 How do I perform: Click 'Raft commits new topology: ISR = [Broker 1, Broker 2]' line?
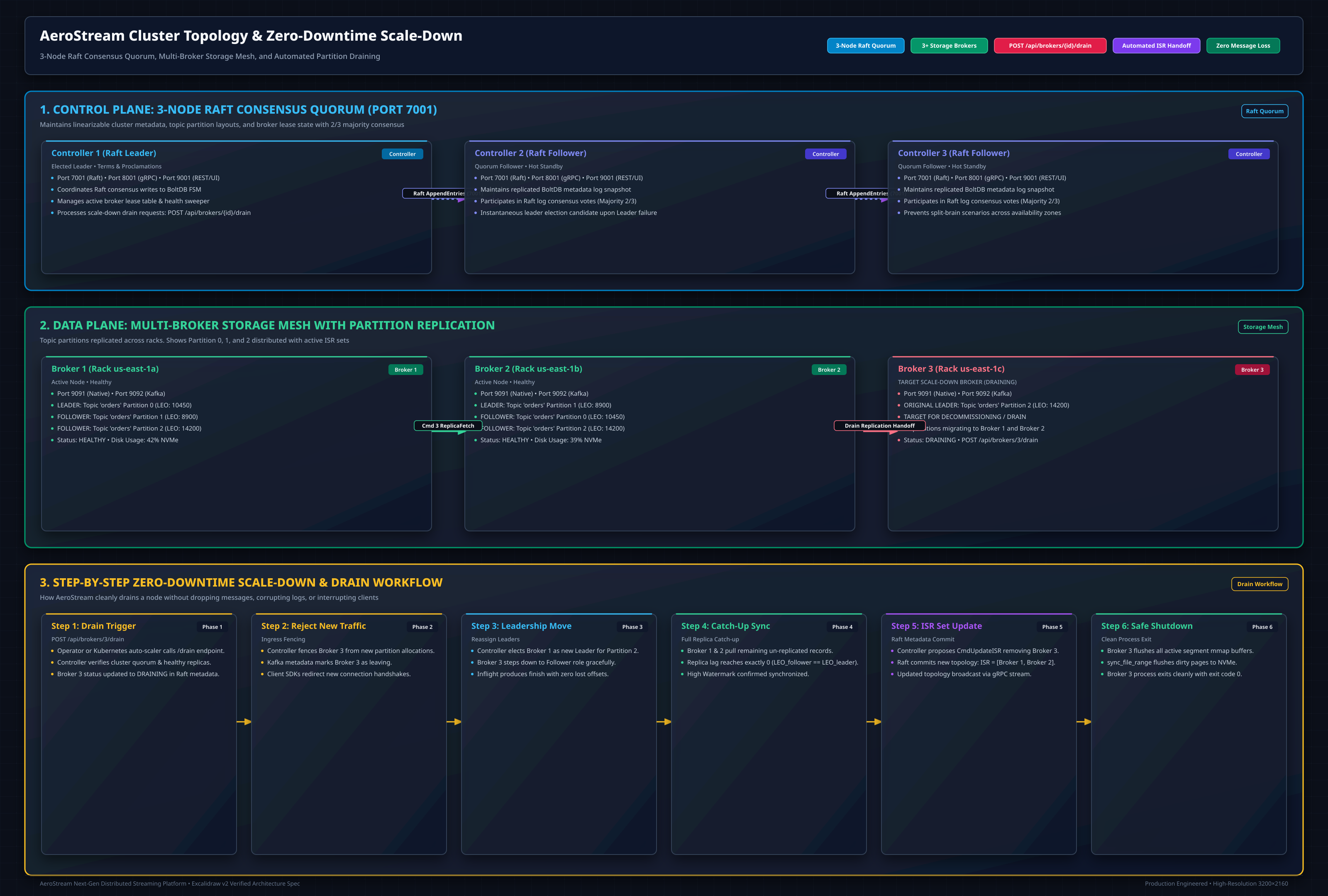[975, 662]
